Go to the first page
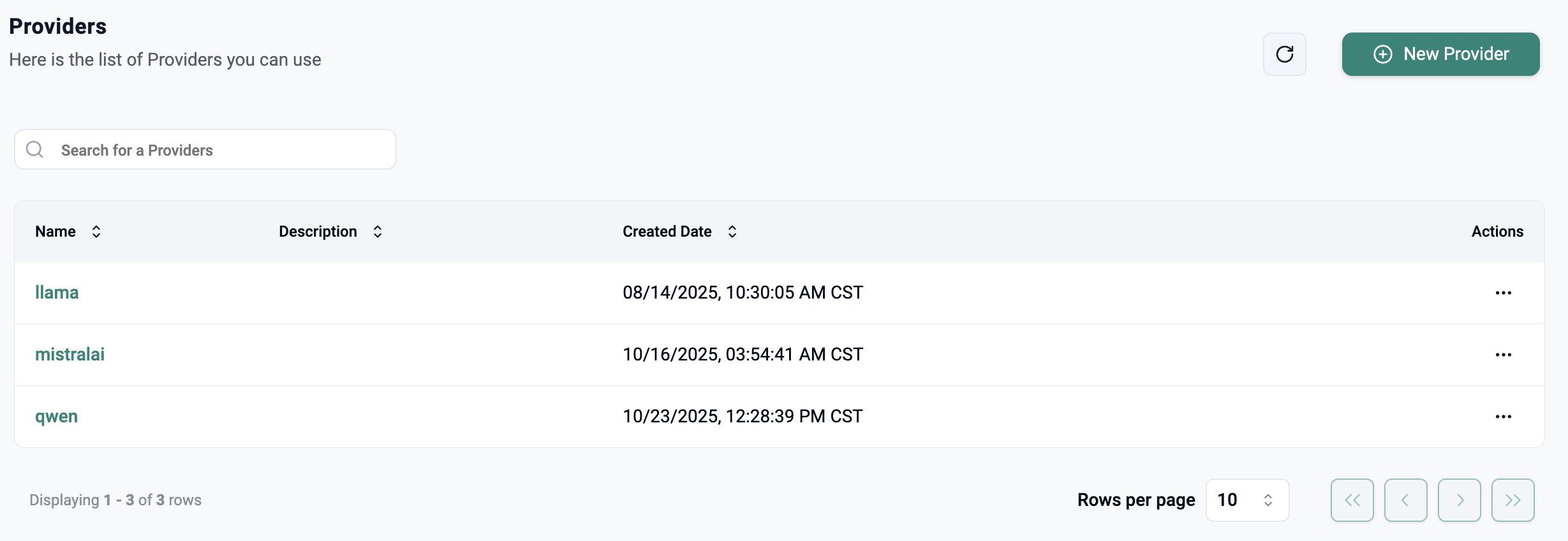1568x541 pixels. click(x=1352, y=500)
